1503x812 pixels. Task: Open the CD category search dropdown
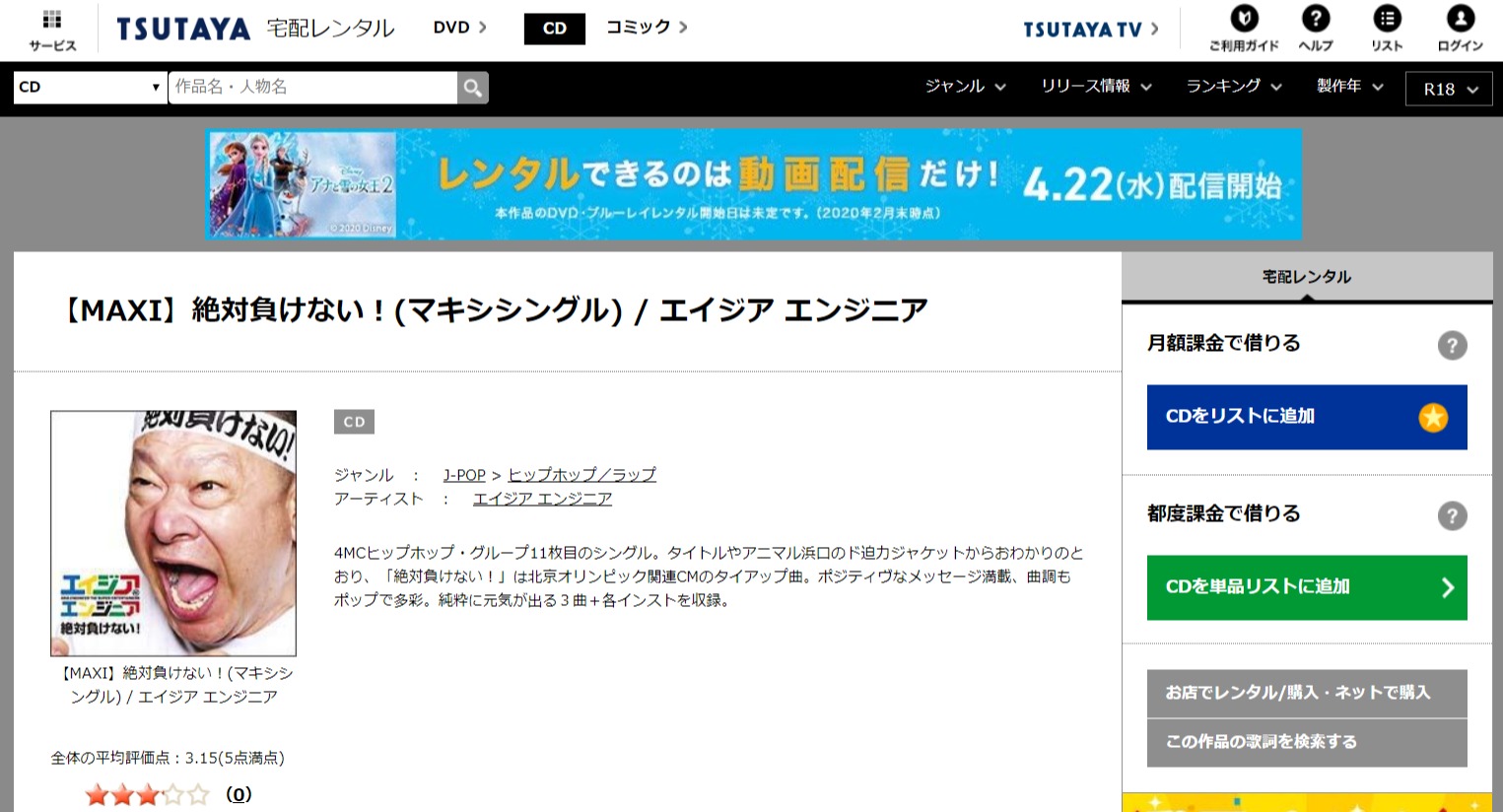(x=90, y=87)
